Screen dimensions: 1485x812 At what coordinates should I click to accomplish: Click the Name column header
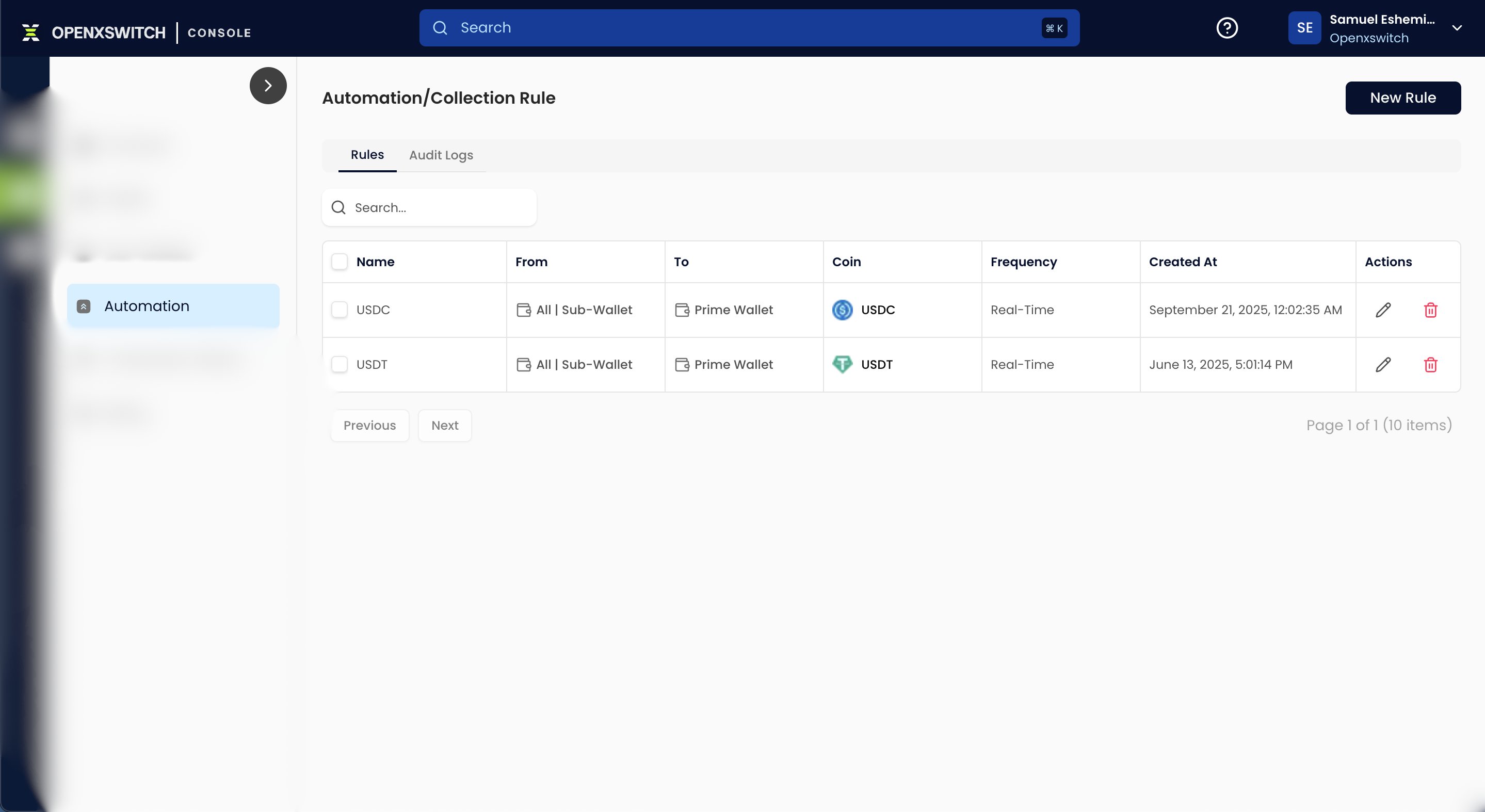coord(375,262)
